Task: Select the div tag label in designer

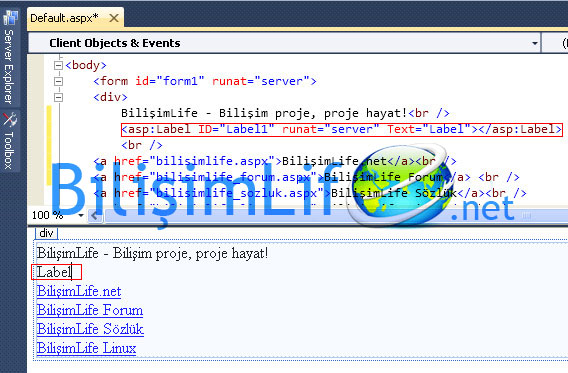Action: (x=46, y=233)
